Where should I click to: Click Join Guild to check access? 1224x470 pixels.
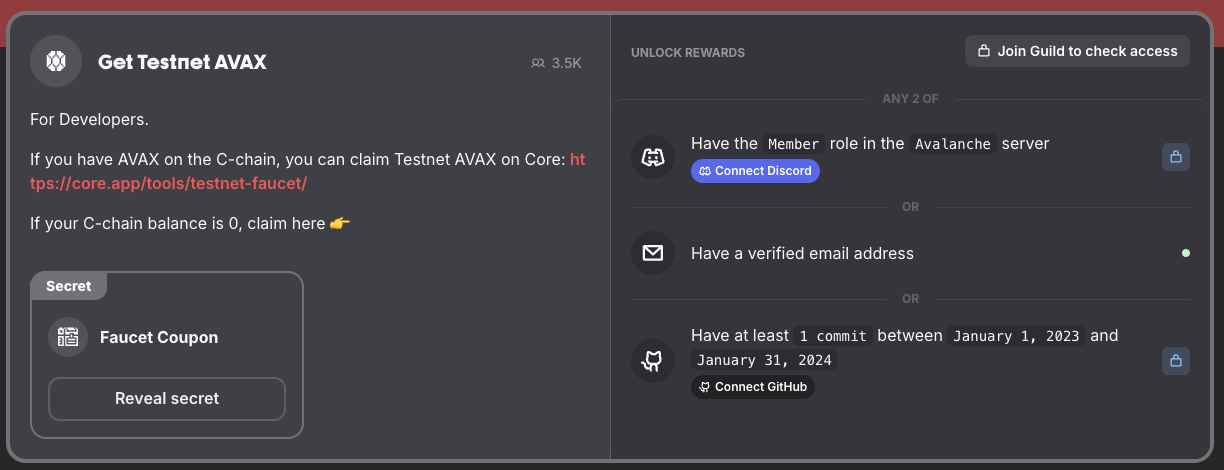coord(1077,51)
